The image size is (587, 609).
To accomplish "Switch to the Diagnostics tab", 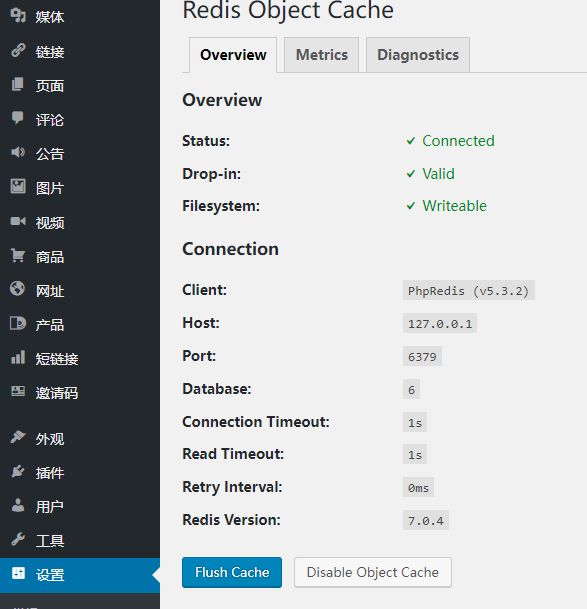I will (418, 55).
